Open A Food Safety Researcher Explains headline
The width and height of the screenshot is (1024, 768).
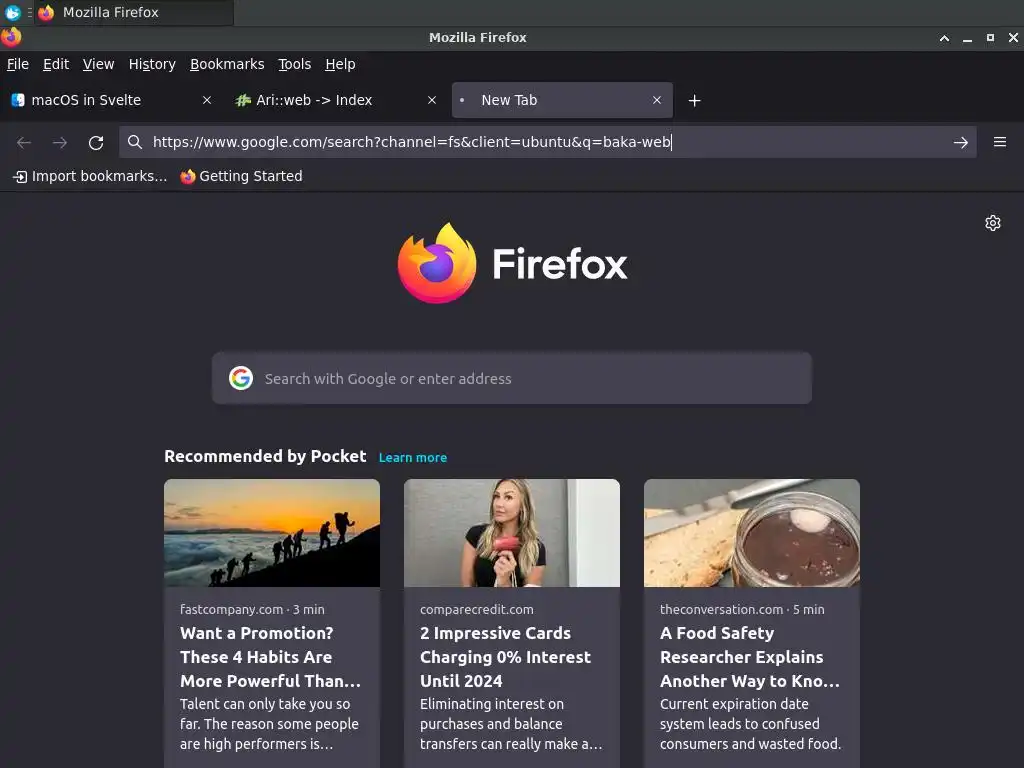coord(750,657)
